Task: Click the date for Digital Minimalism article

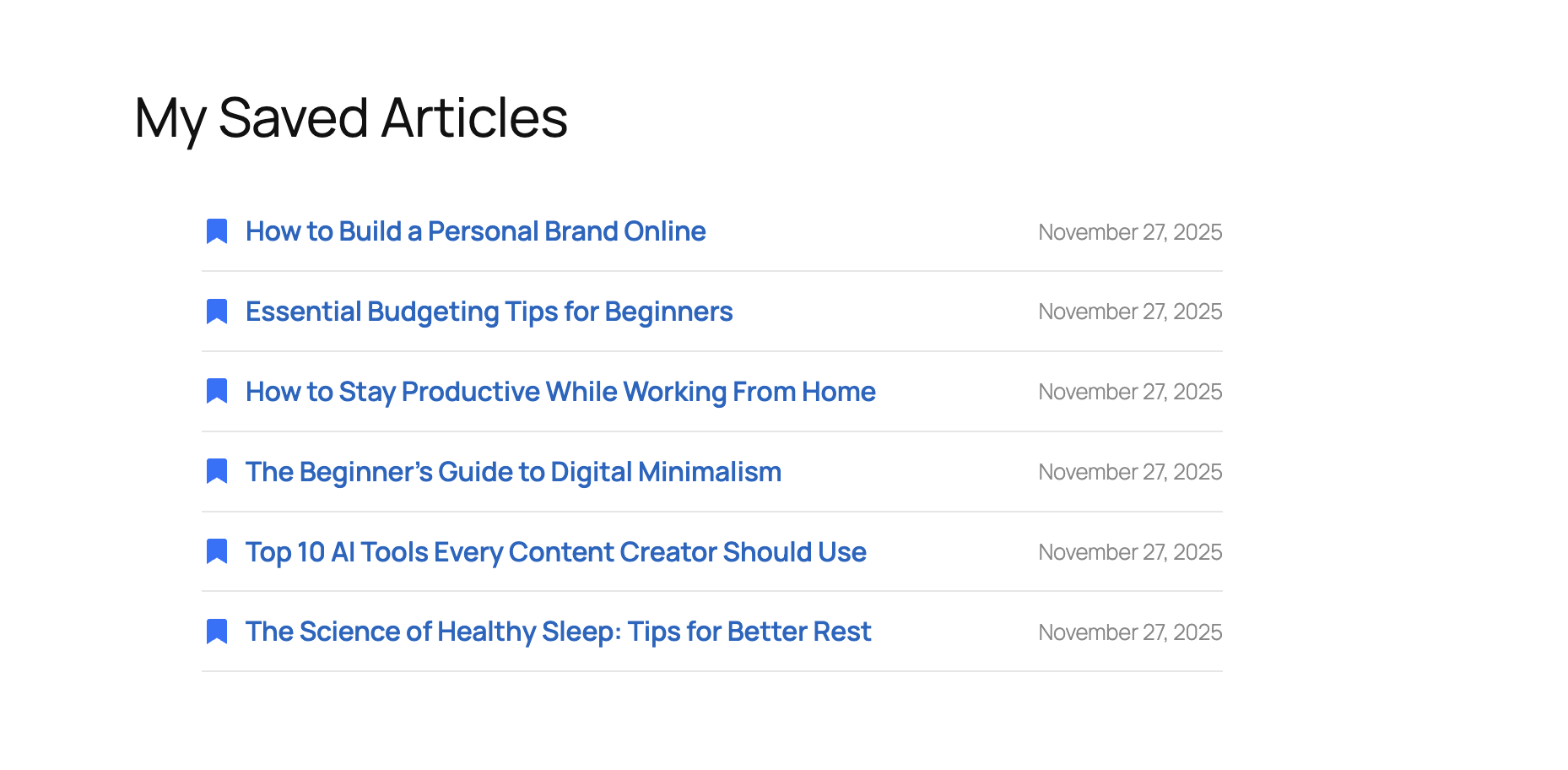Action: coord(1129,471)
